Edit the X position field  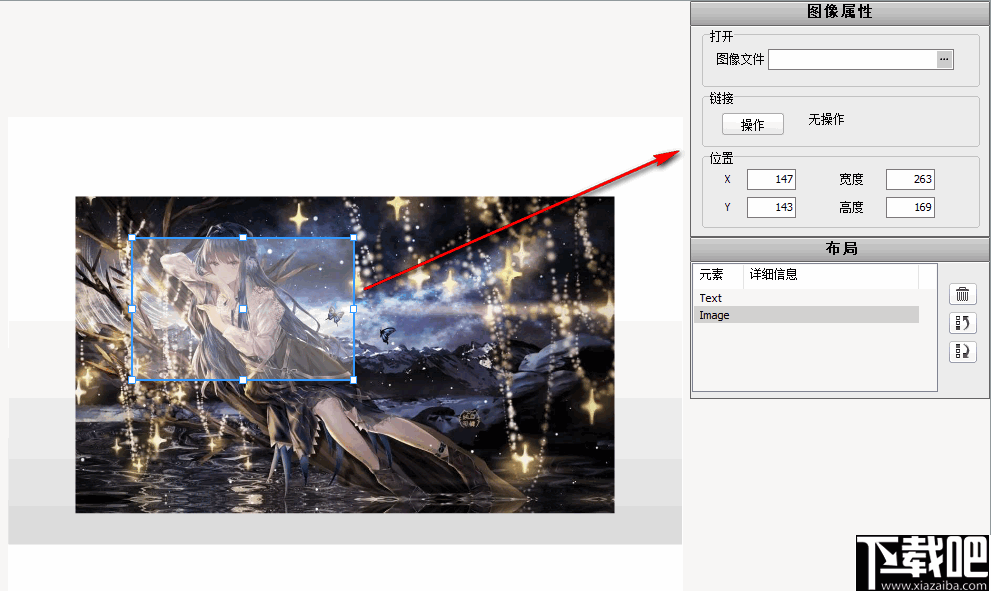click(x=771, y=180)
